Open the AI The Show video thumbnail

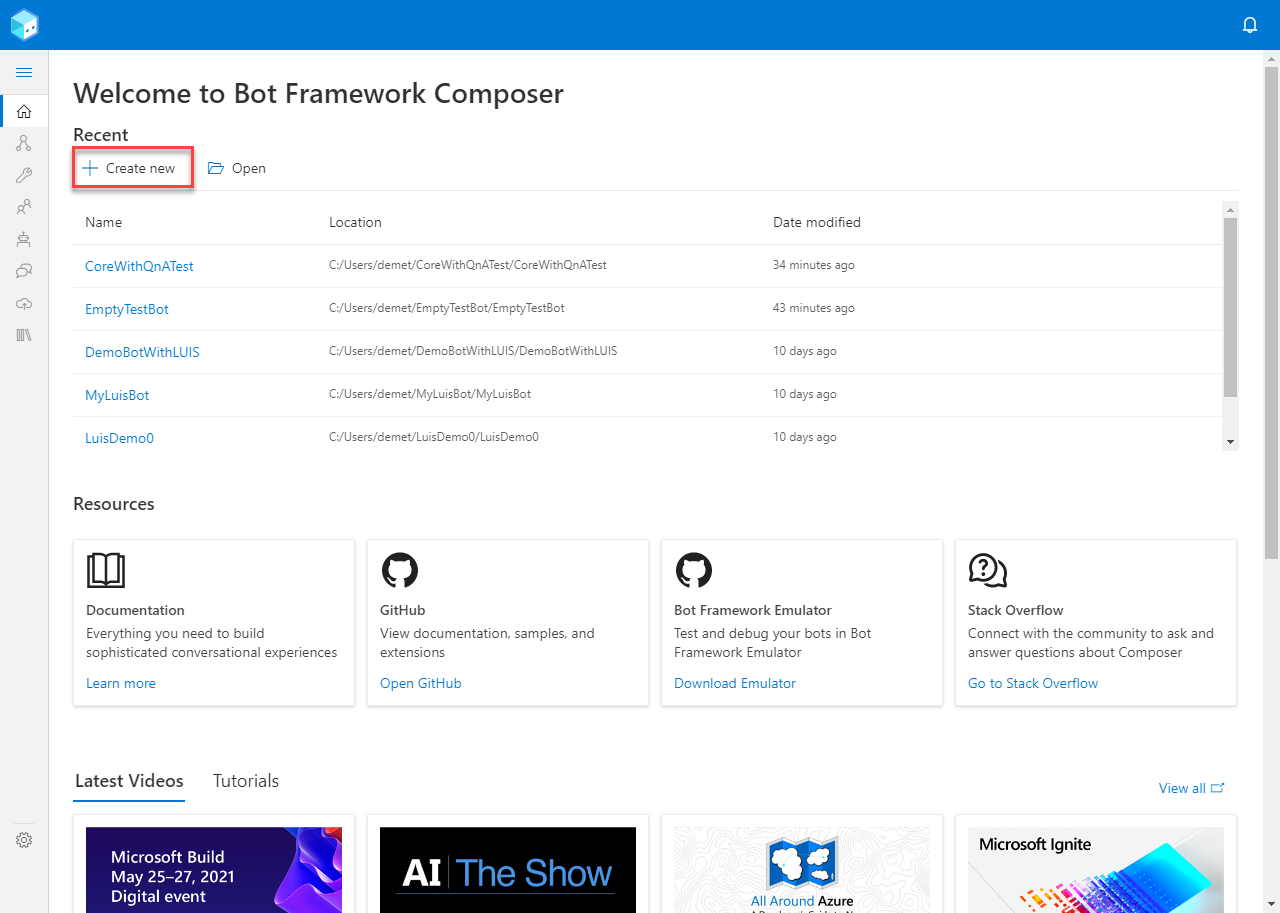pyautogui.click(x=508, y=869)
